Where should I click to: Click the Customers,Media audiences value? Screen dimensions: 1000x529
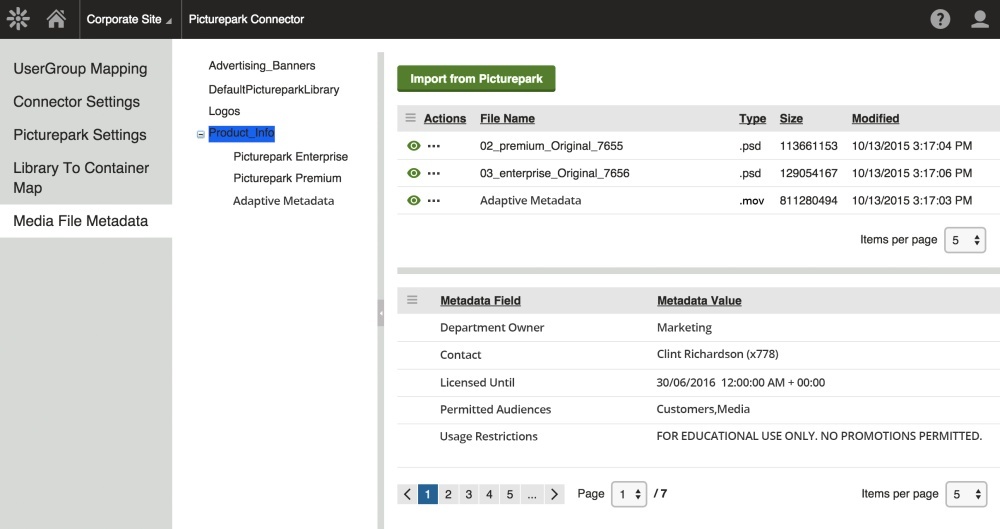[x=703, y=409]
